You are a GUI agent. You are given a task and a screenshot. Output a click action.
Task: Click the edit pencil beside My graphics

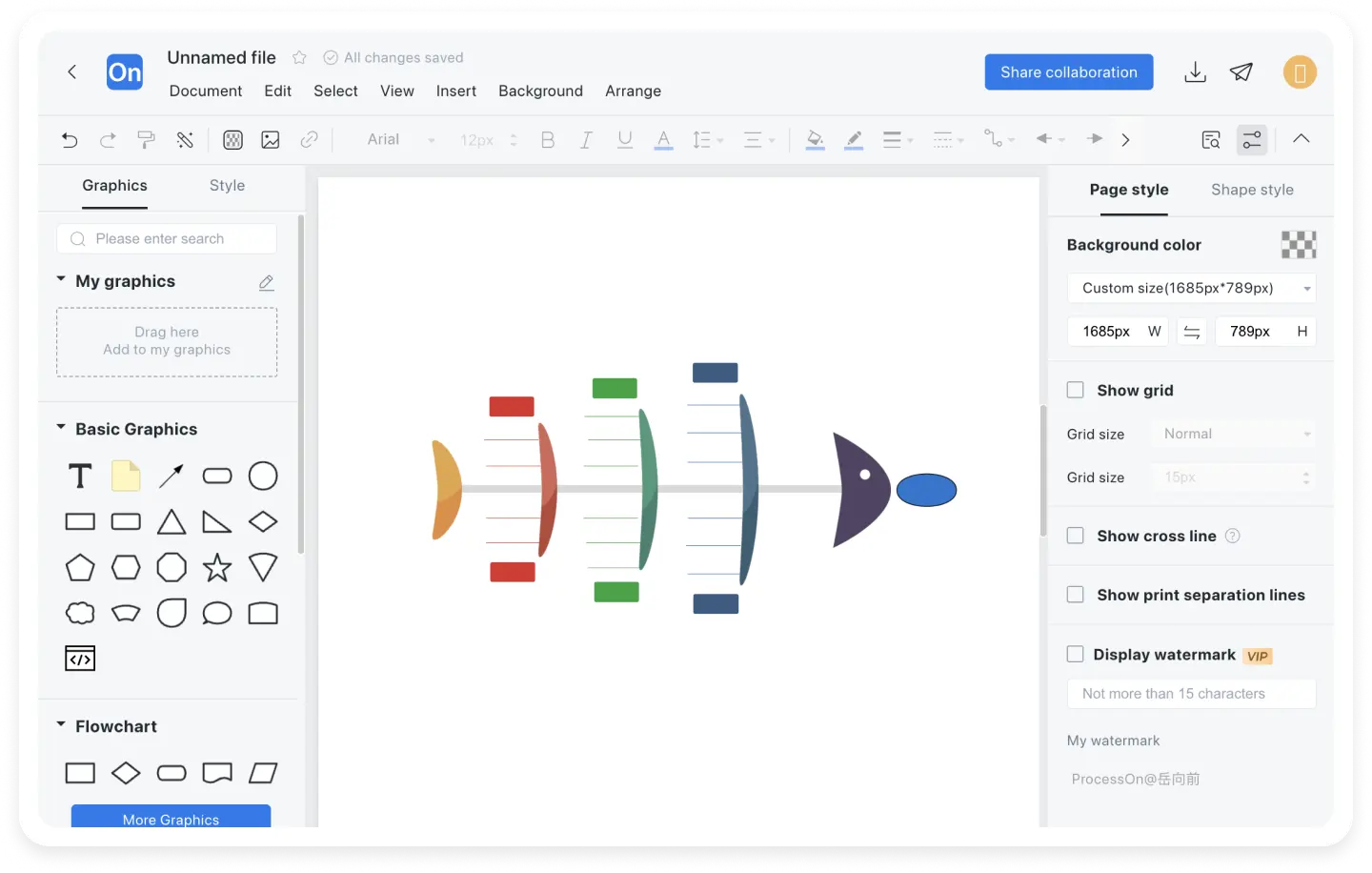coord(267,282)
